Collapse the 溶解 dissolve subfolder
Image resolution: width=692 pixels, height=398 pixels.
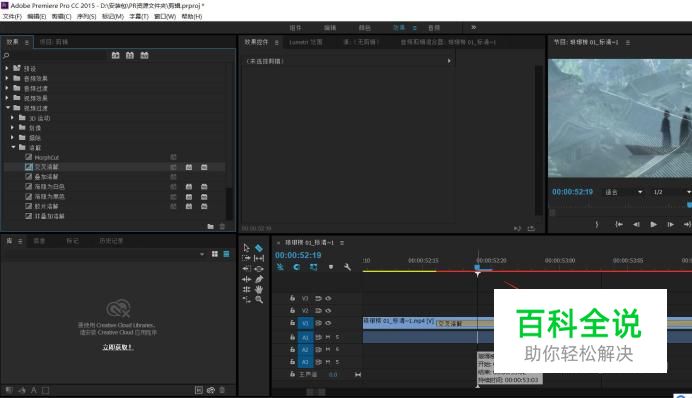click(x=13, y=147)
